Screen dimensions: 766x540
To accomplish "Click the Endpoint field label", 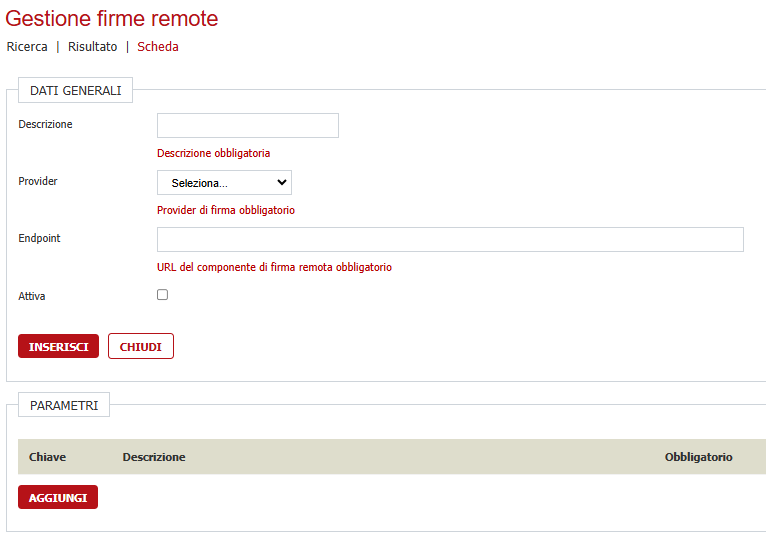I will [x=40, y=238].
